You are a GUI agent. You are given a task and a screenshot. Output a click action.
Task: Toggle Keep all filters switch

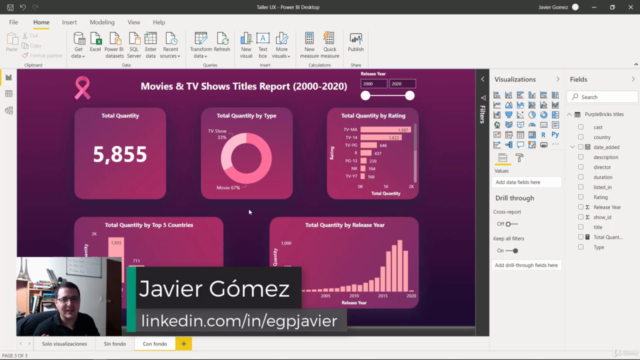(512, 251)
